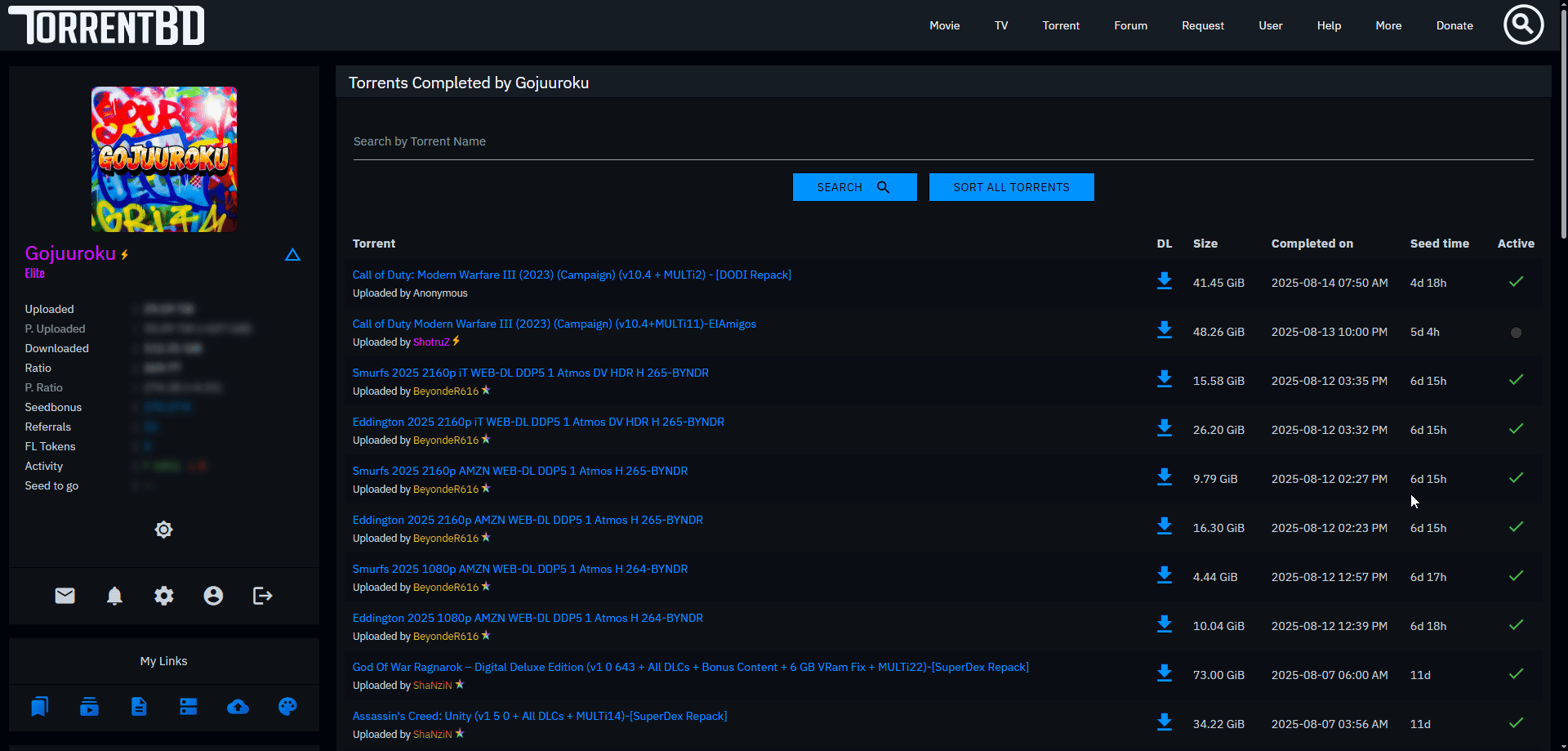Focus the Search by Torrent Name field

[942, 141]
